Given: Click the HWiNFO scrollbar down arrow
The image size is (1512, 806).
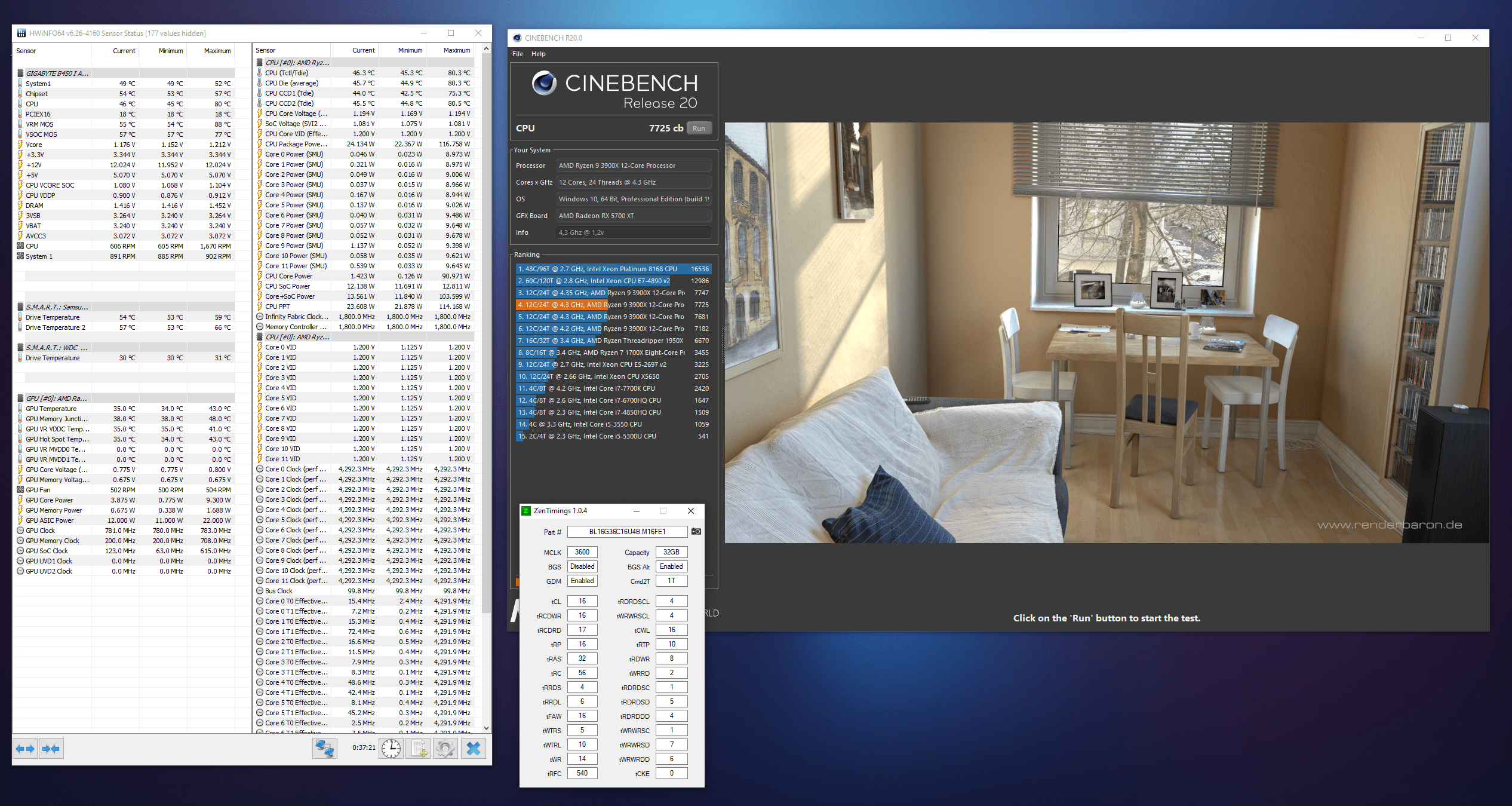Looking at the screenshot, I should [486, 728].
